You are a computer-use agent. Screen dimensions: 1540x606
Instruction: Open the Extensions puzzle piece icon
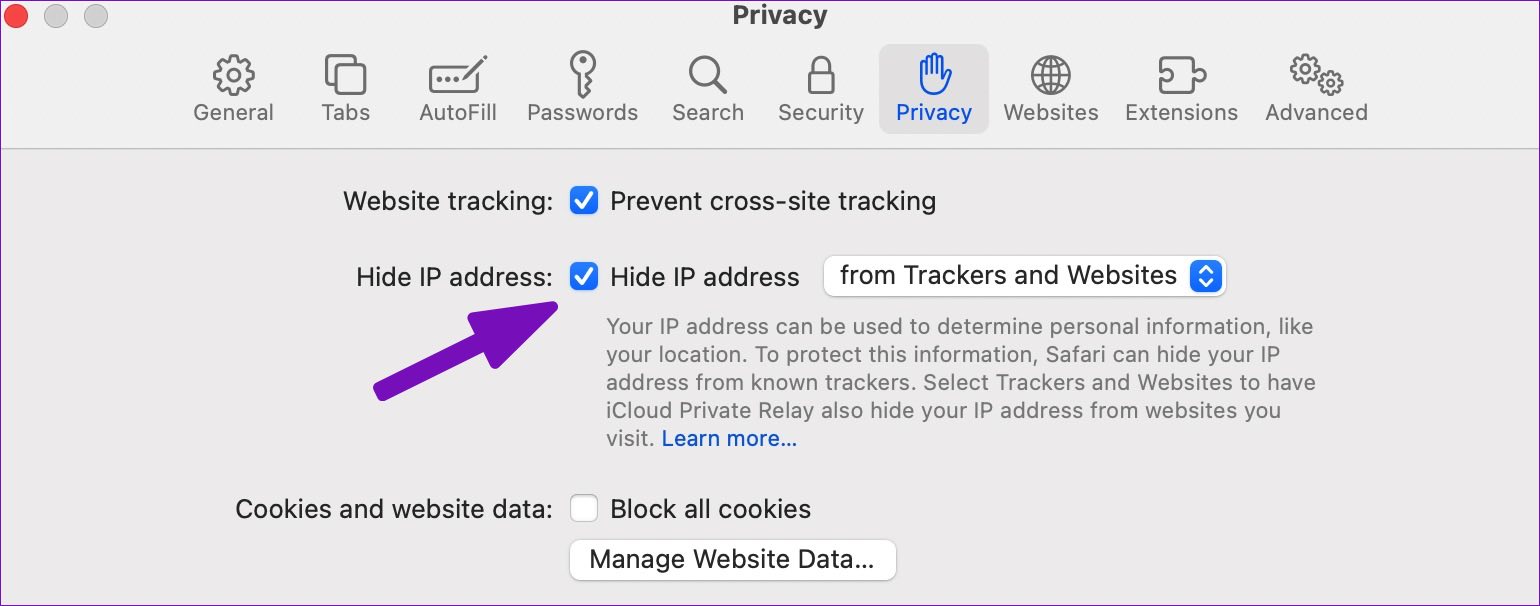click(x=1181, y=75)
